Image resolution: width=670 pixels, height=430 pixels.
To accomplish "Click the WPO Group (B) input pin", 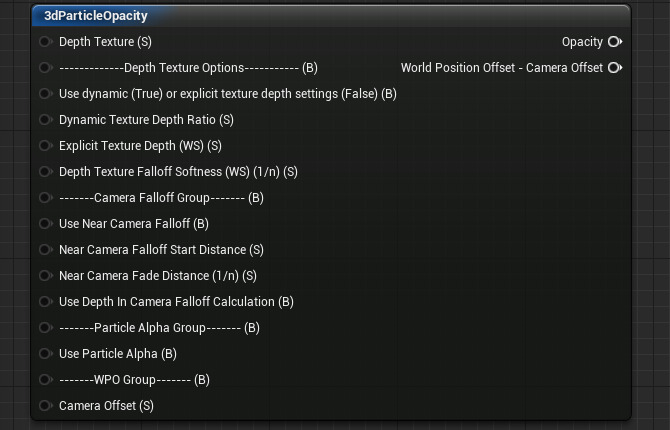I will pyautogui.click(x=45, y=380).
